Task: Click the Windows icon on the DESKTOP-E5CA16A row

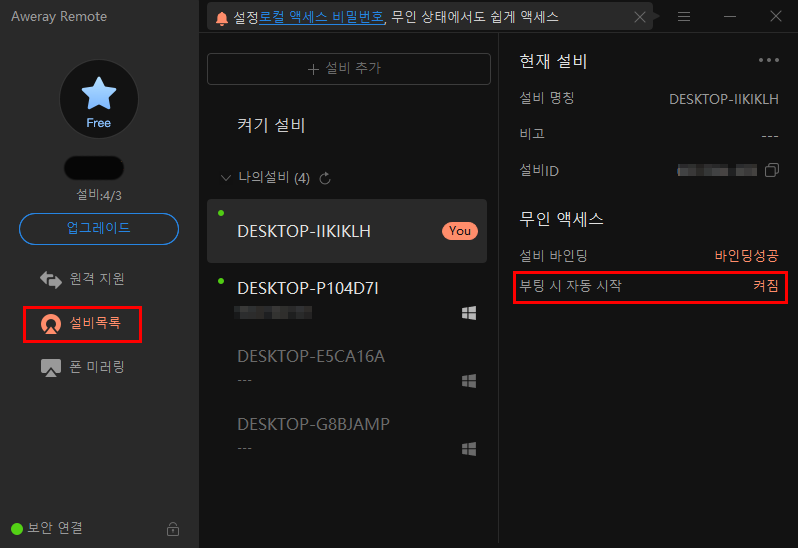Action: pyautogui.click(x=469, y=381)
